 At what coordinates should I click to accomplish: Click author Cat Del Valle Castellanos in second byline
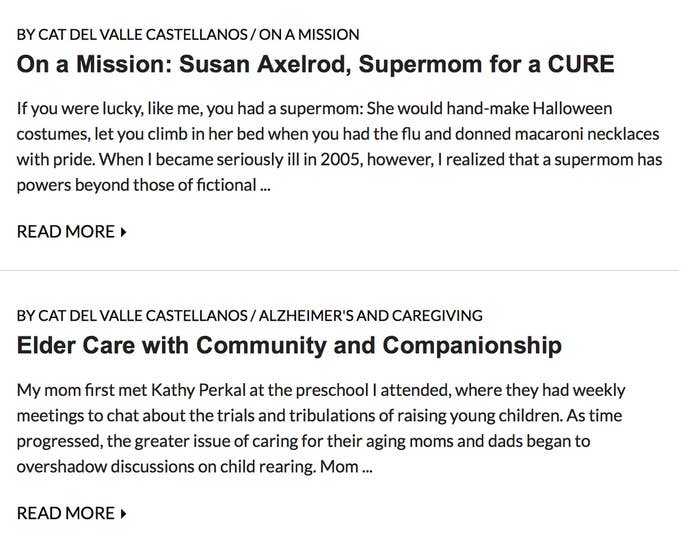tap(143, 316)
